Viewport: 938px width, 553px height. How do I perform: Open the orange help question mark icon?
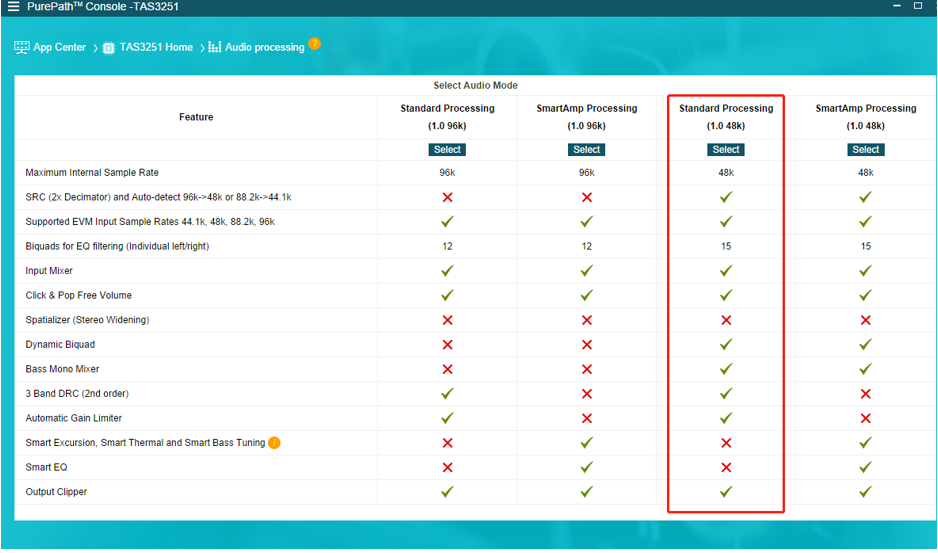315,44
